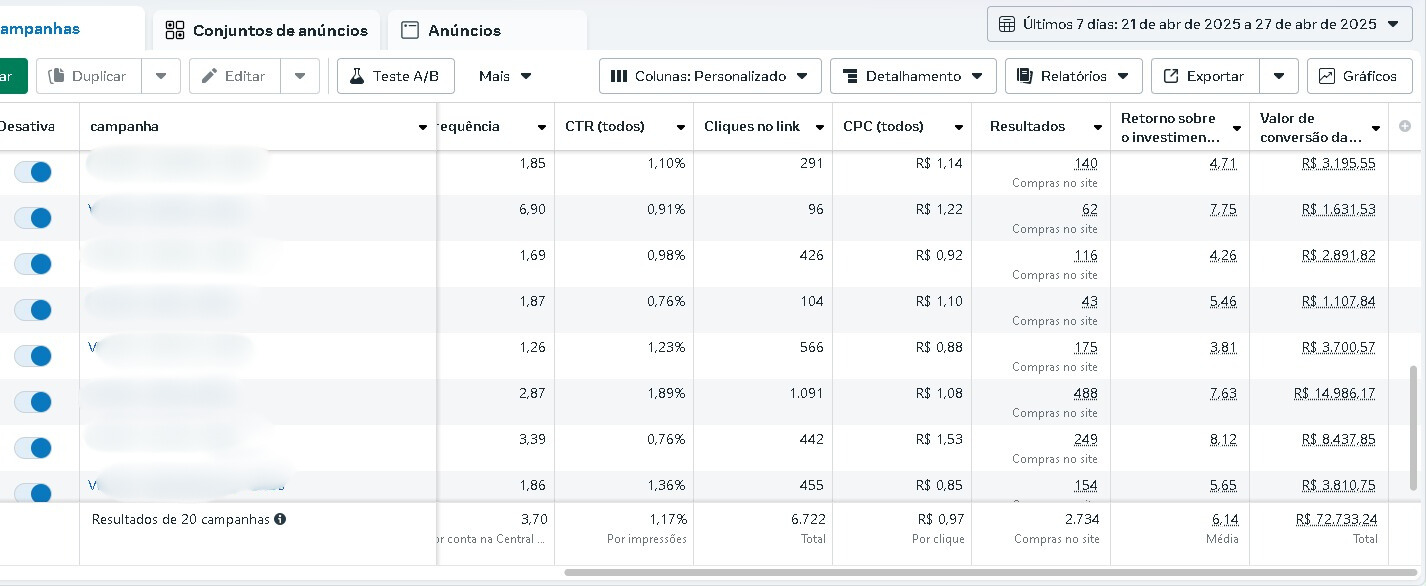Click the Editar button
Viewport: 1426px width, 586px height.
pos(234,76)
